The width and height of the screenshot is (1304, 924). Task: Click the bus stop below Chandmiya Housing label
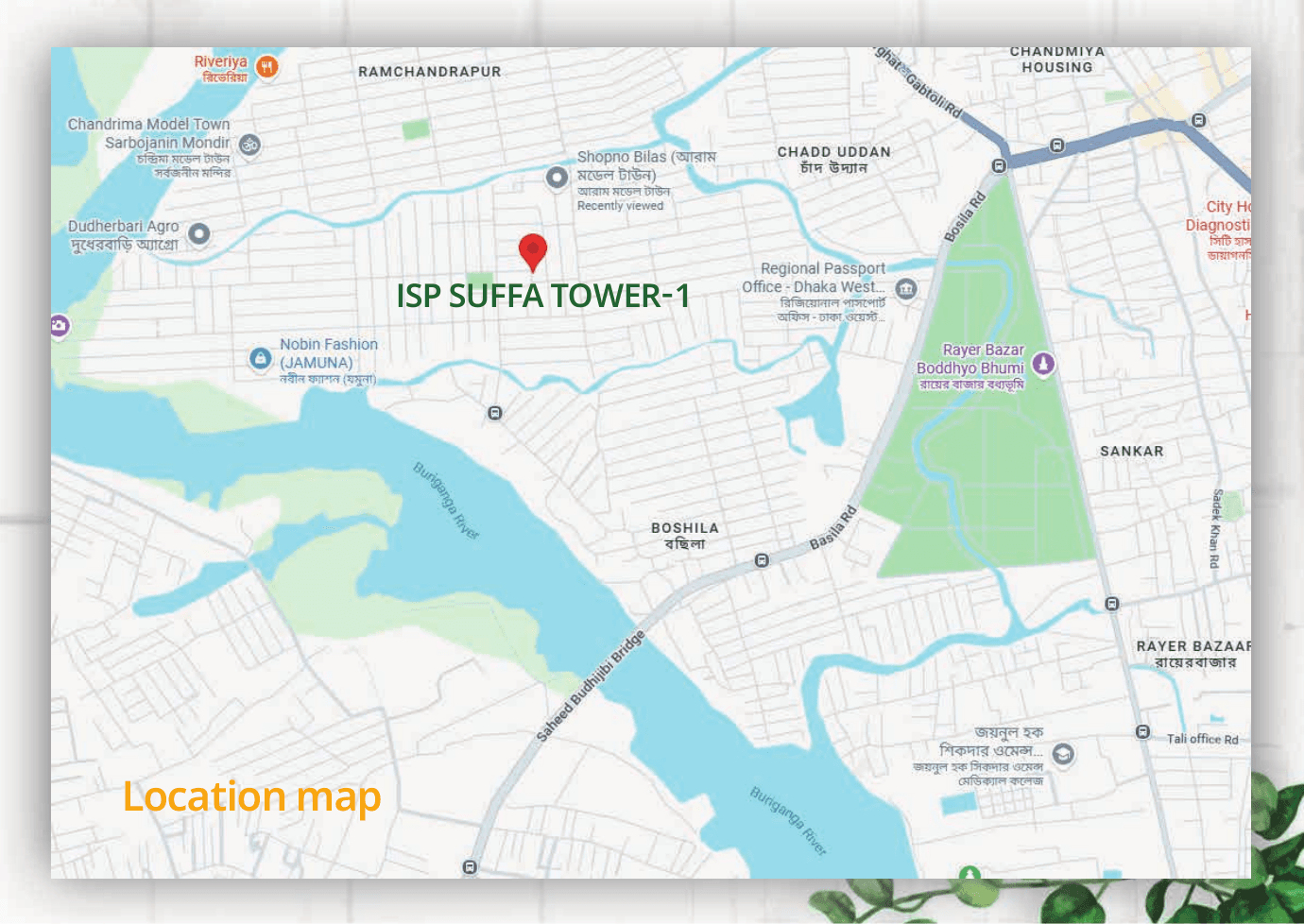(x=1057, y=145)
